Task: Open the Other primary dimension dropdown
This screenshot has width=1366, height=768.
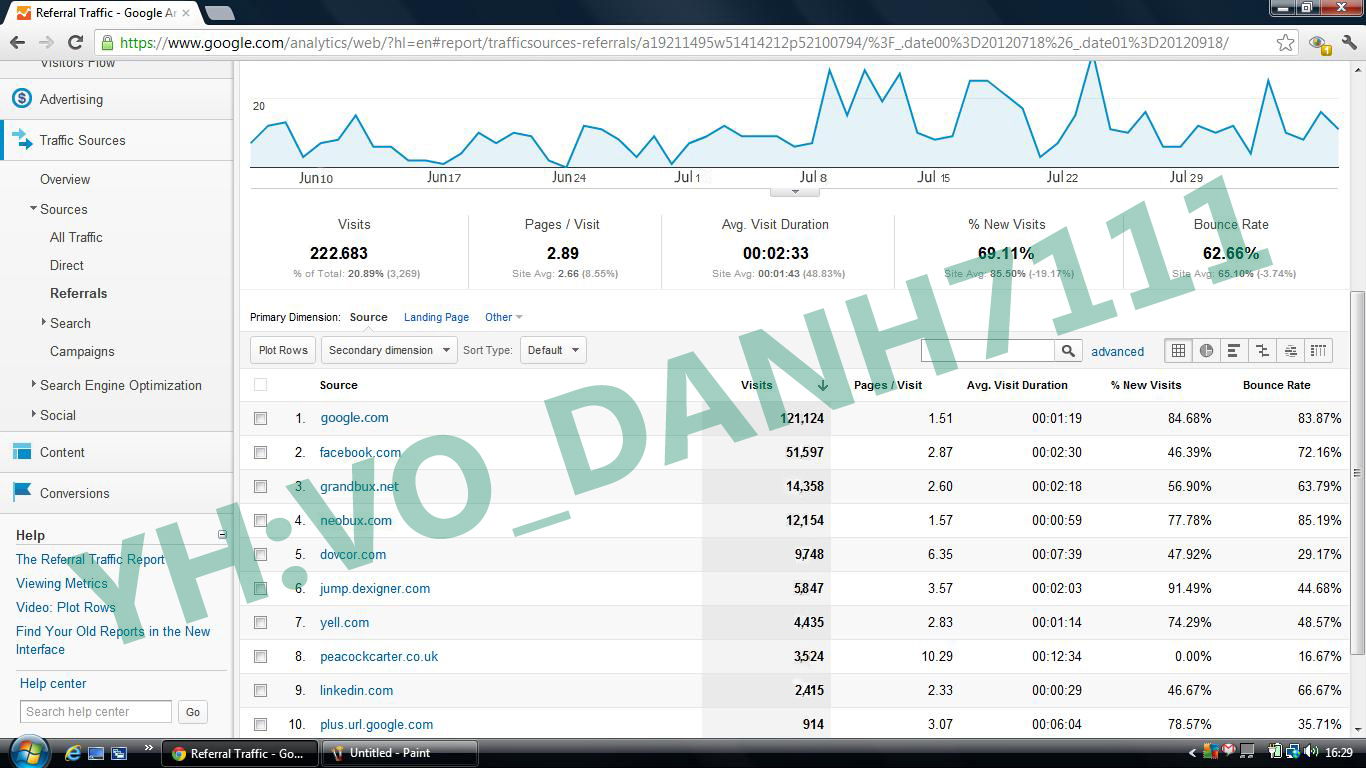Action: click(x=503, y=317)
